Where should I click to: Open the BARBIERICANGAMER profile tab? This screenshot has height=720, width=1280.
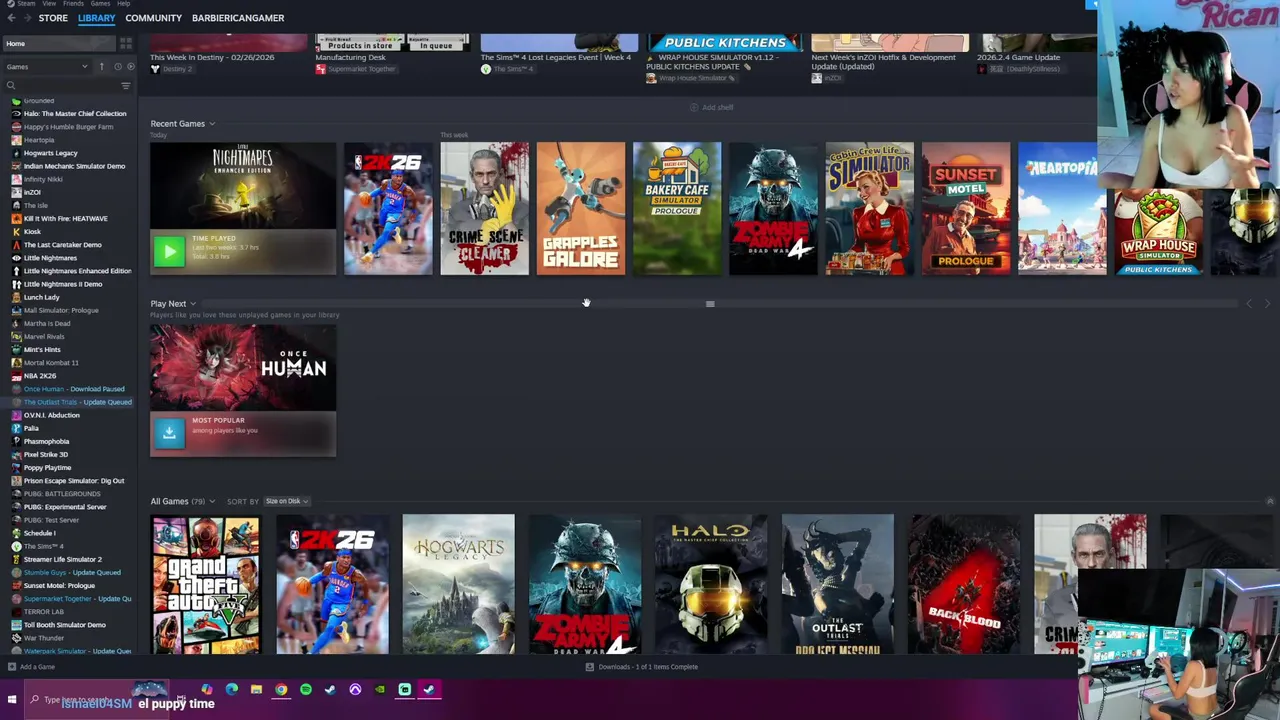pos(238,18)
